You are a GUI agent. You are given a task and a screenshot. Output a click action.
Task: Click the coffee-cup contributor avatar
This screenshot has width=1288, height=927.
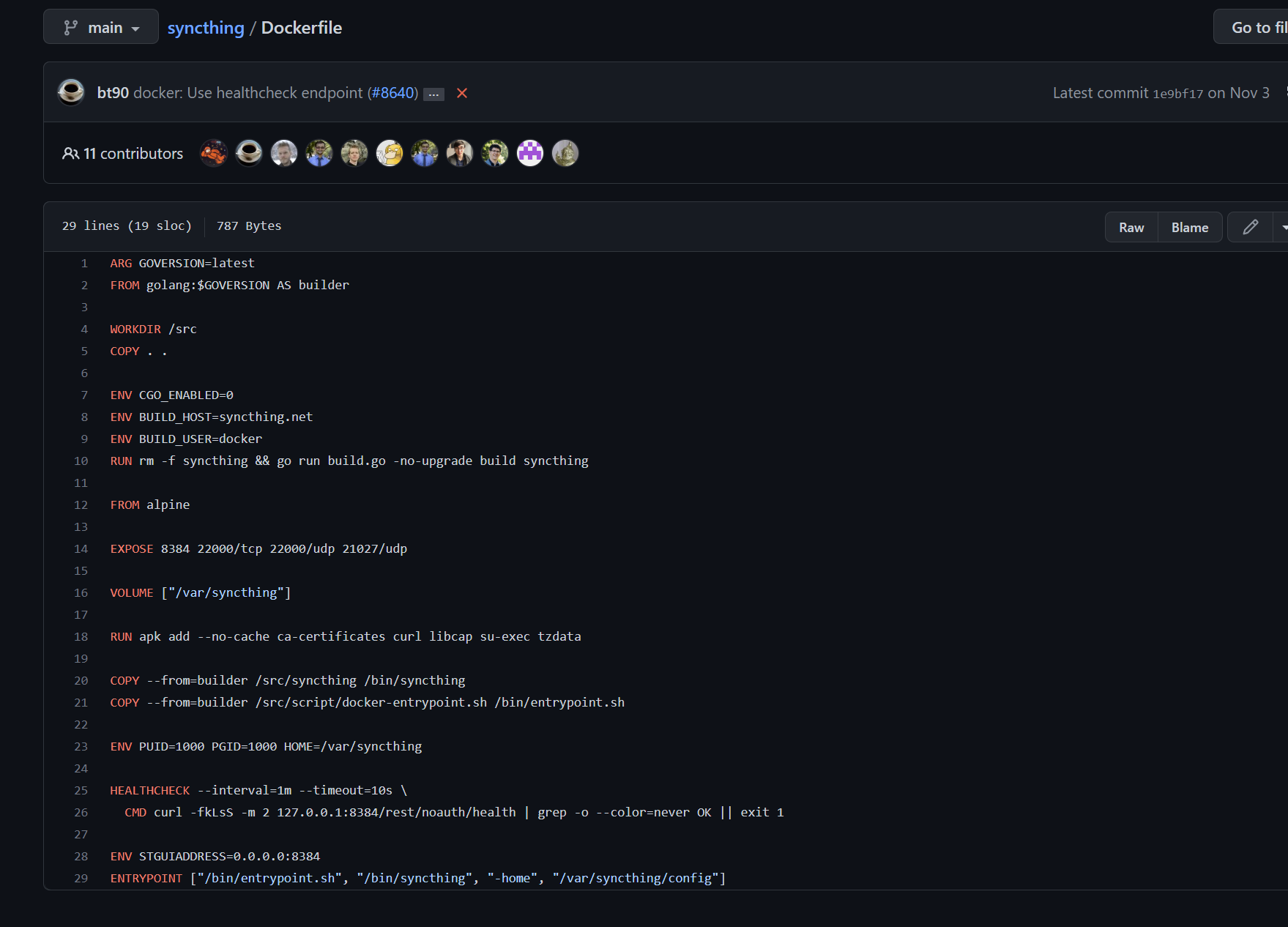pyautogui.click(x=248, y=153)
